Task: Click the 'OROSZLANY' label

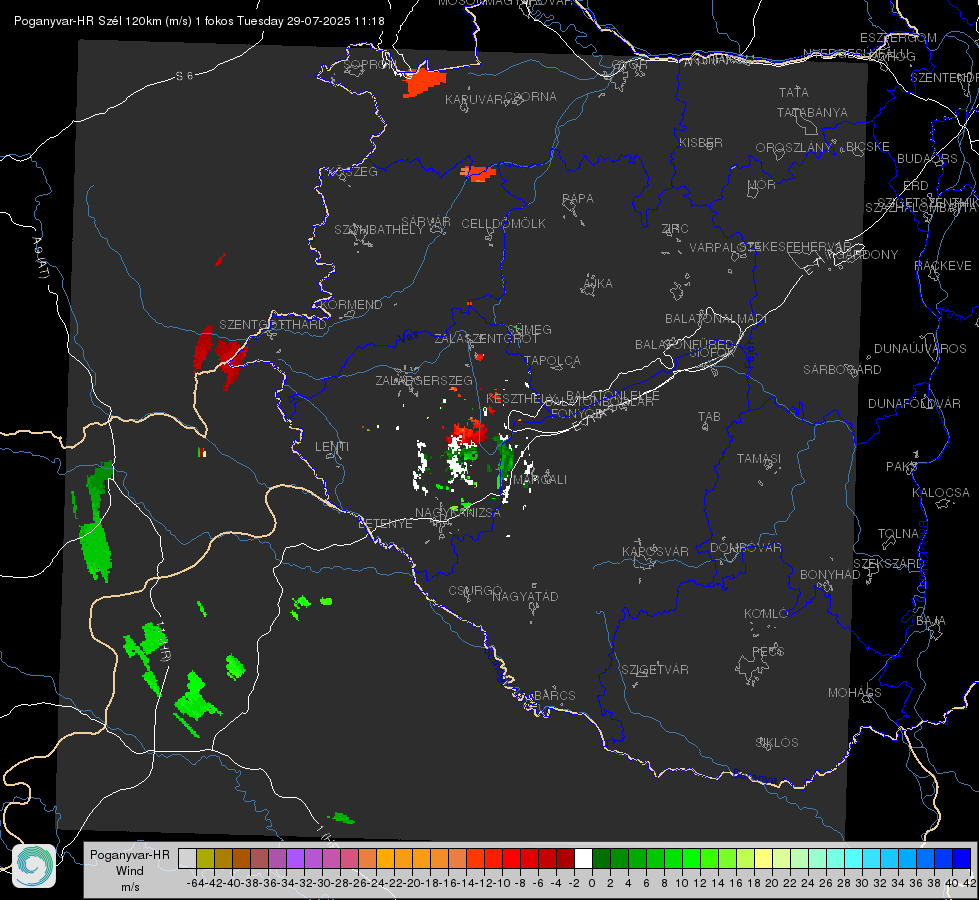Action: [x=794, y=148]
